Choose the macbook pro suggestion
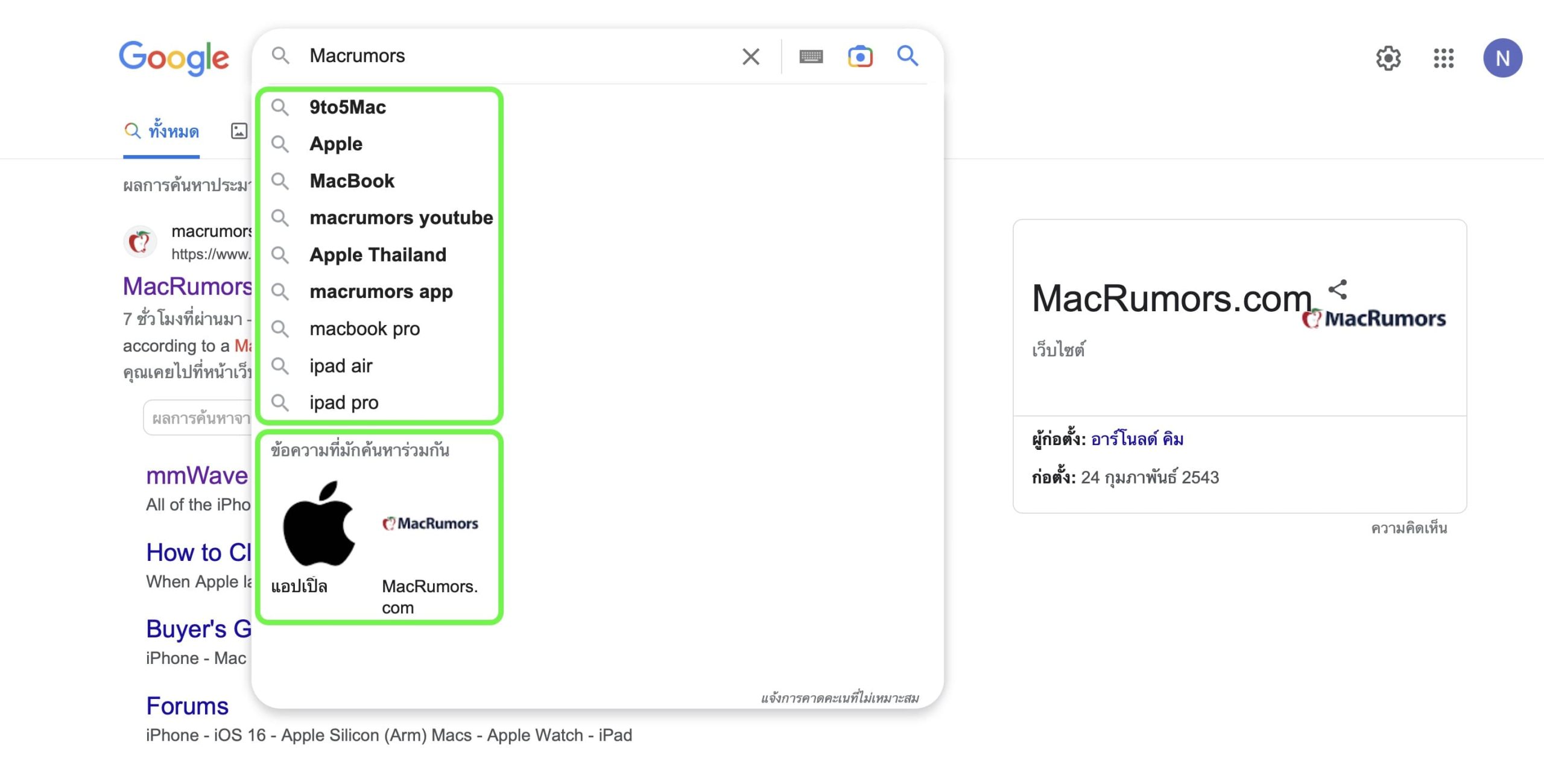This screenshot has width=1544, height=784. (364, 329)
